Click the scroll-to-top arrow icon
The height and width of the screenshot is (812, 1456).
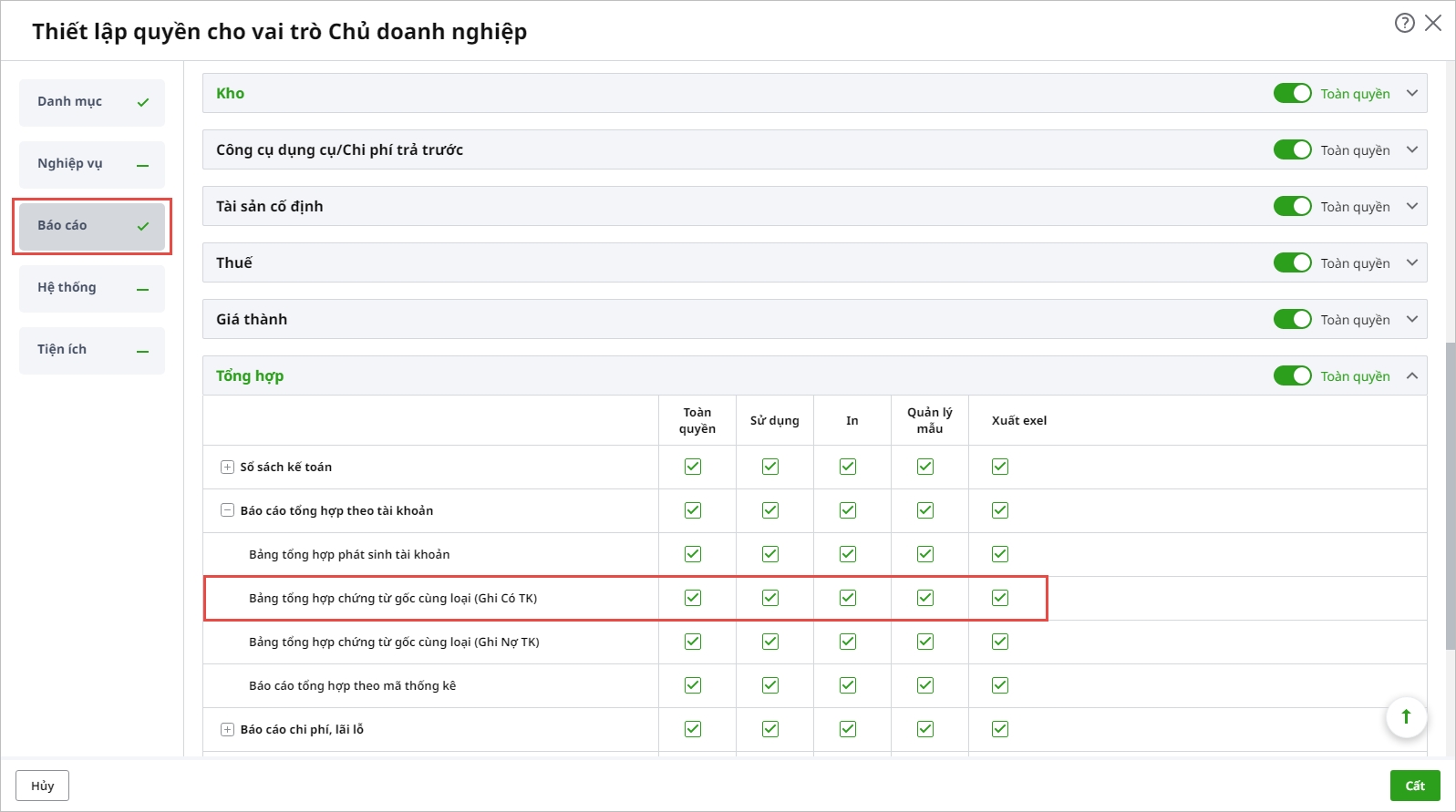(1406, 717)
